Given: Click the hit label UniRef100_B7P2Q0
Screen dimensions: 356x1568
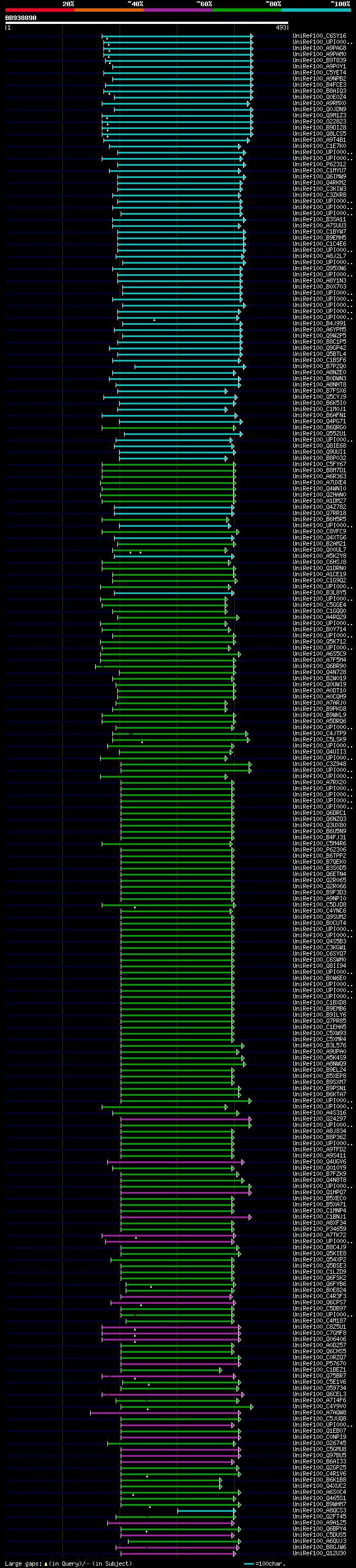Looking at the screenshot, I should coord(319,367).
